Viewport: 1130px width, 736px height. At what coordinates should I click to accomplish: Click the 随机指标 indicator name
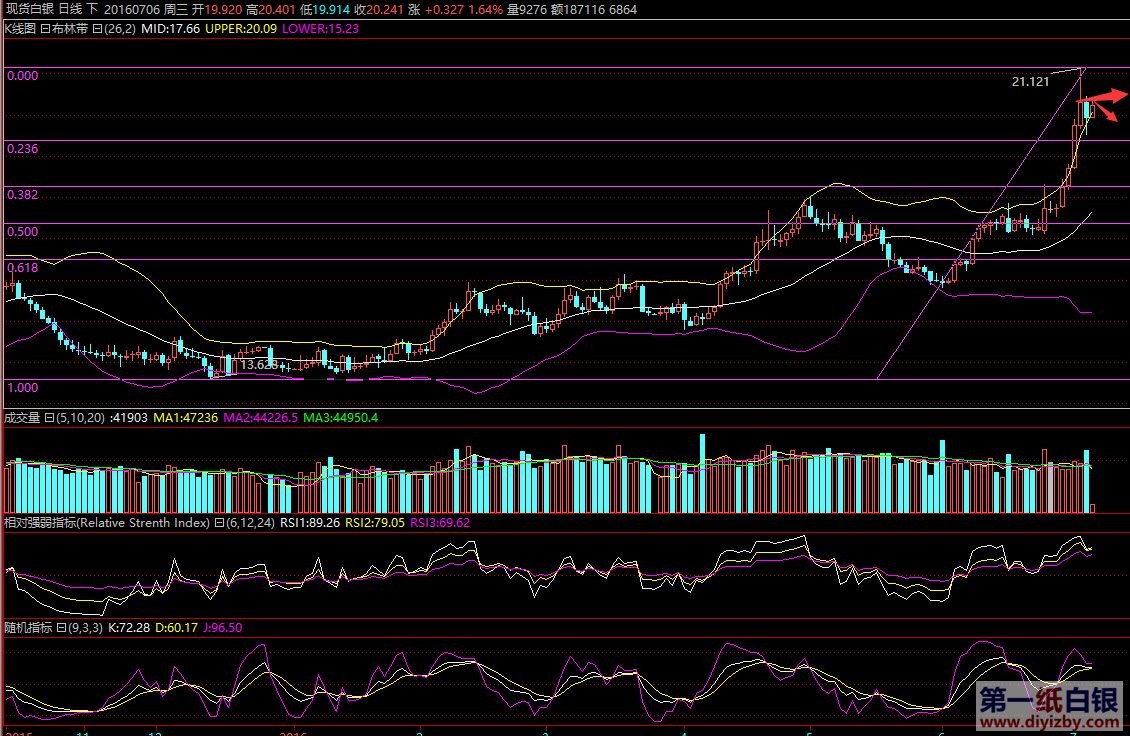click(28, 628)
